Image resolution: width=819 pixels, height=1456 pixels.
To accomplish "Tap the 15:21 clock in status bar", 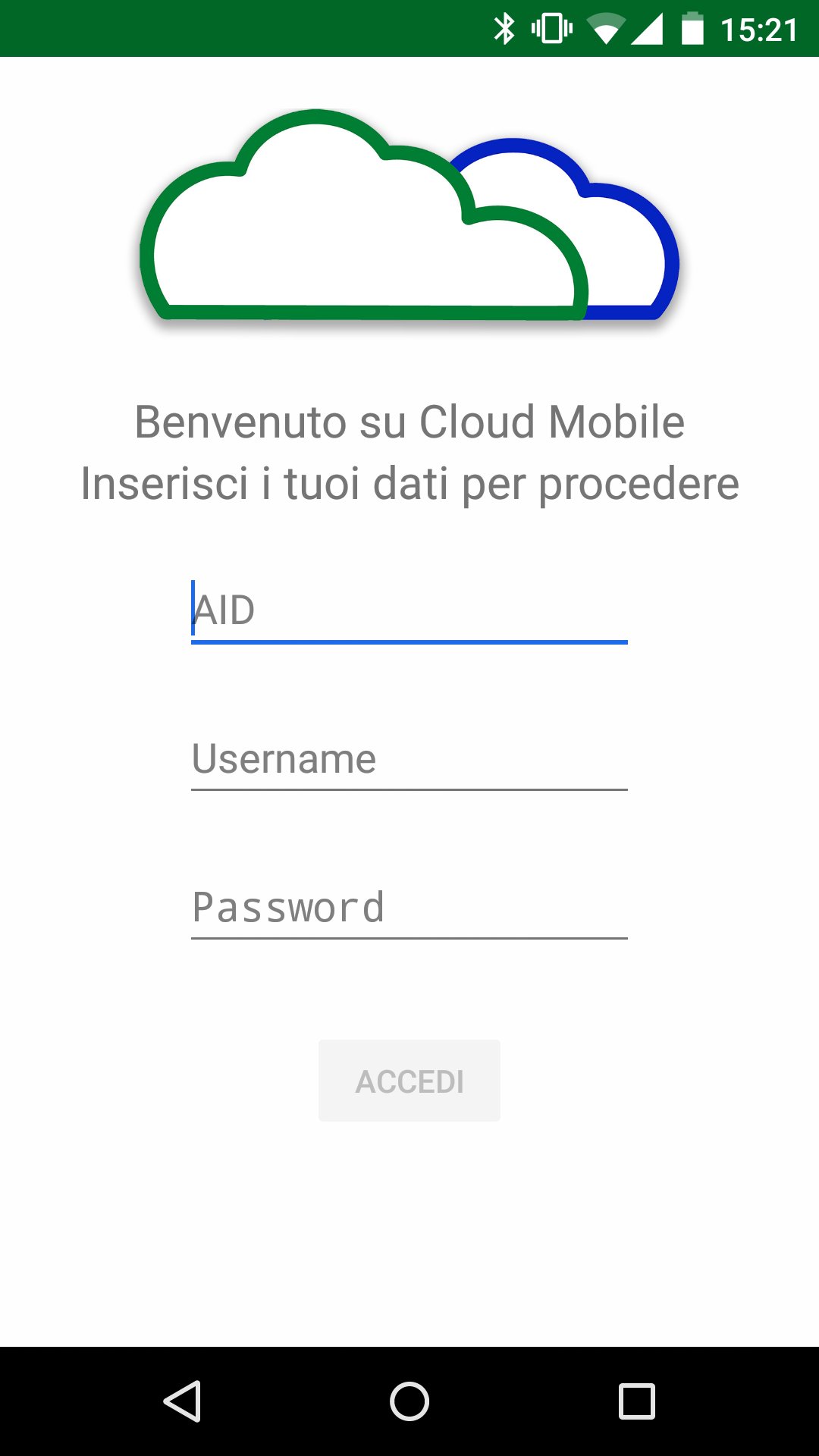I will tap(759, 30).
